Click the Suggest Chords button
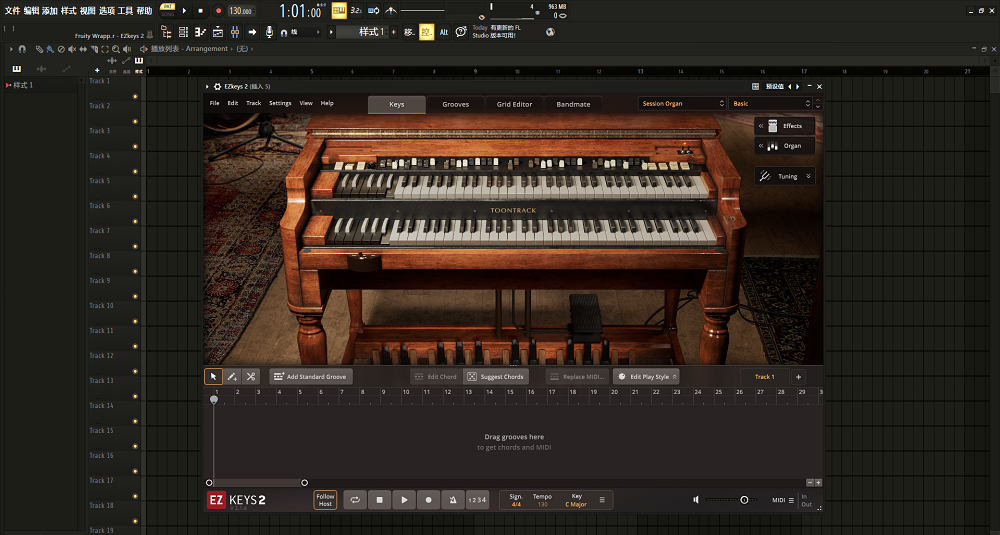 tap(495, 377)
